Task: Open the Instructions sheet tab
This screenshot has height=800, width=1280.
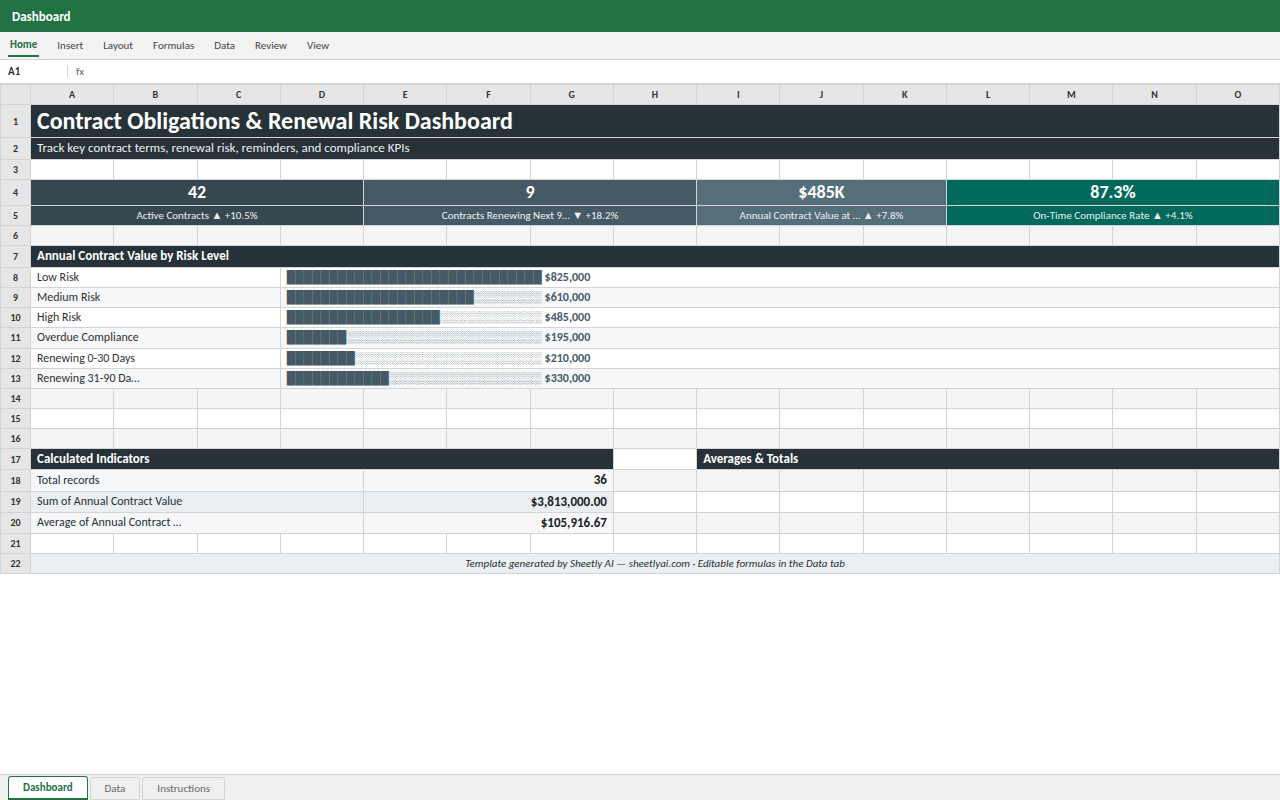Action: coord(183,788)
